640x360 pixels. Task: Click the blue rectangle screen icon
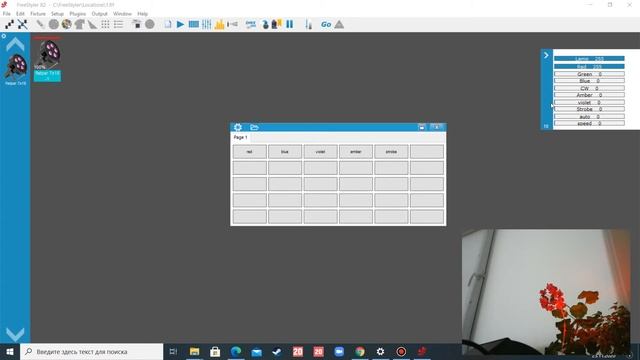point(193,24)
